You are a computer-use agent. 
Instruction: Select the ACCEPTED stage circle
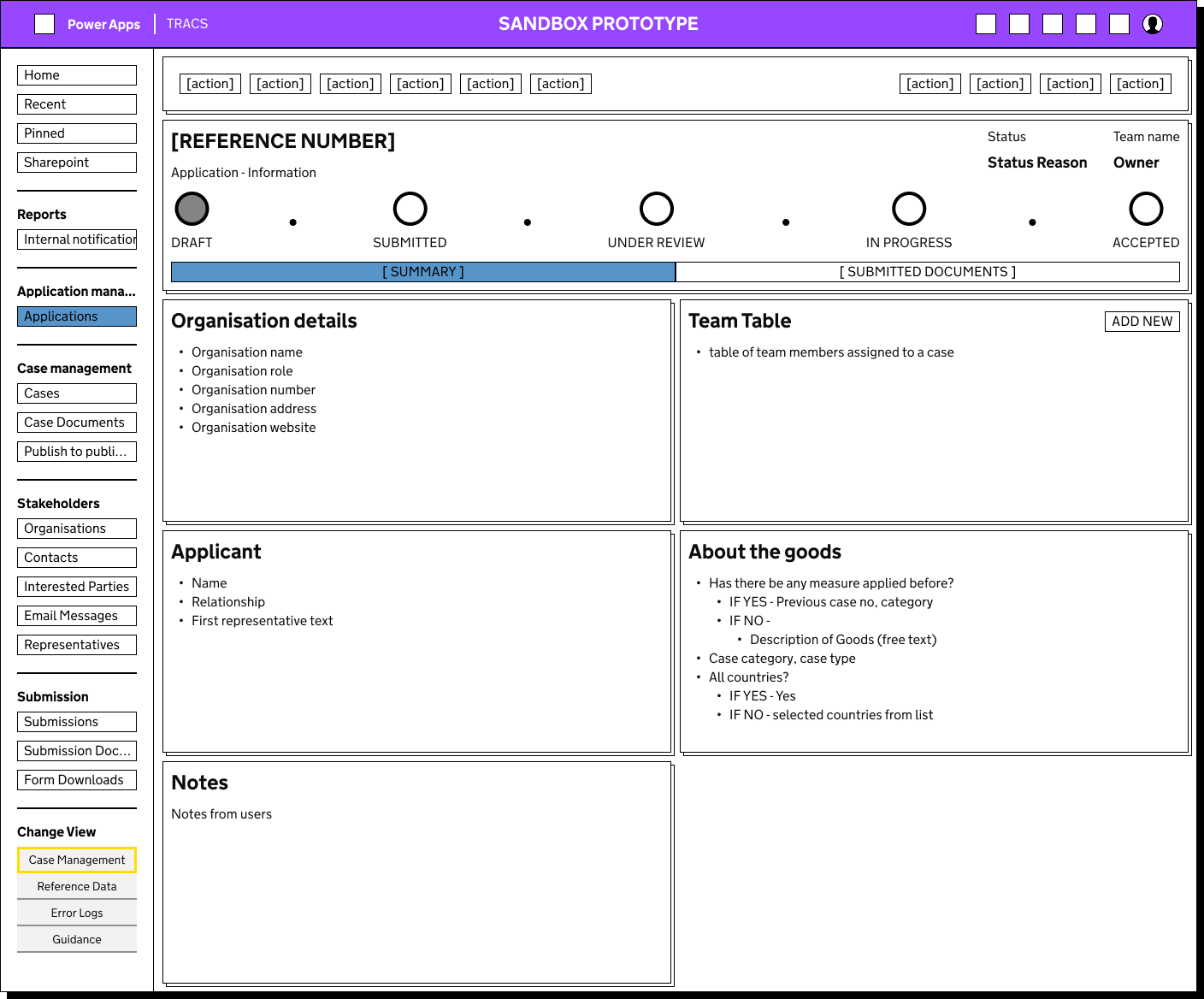point(1146,209)
